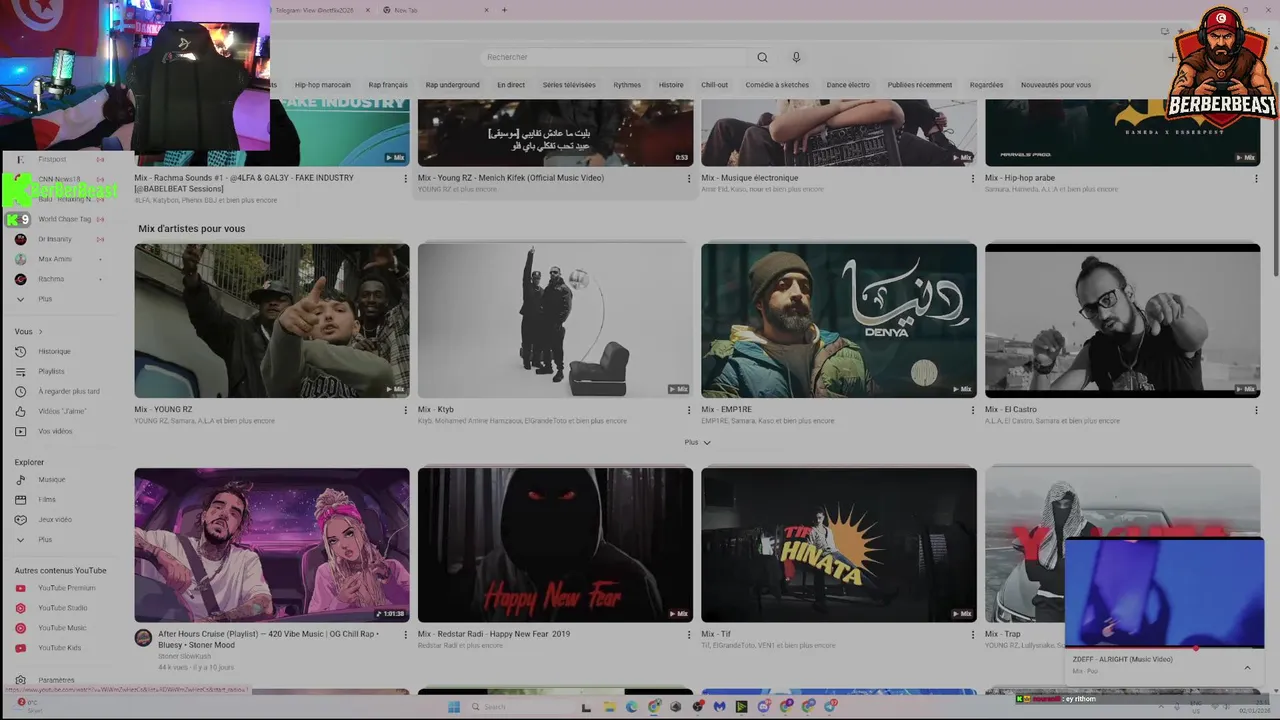Select the Séries télévisées filter chip
The image size is (1280, 720).
[x=569, y=85]
